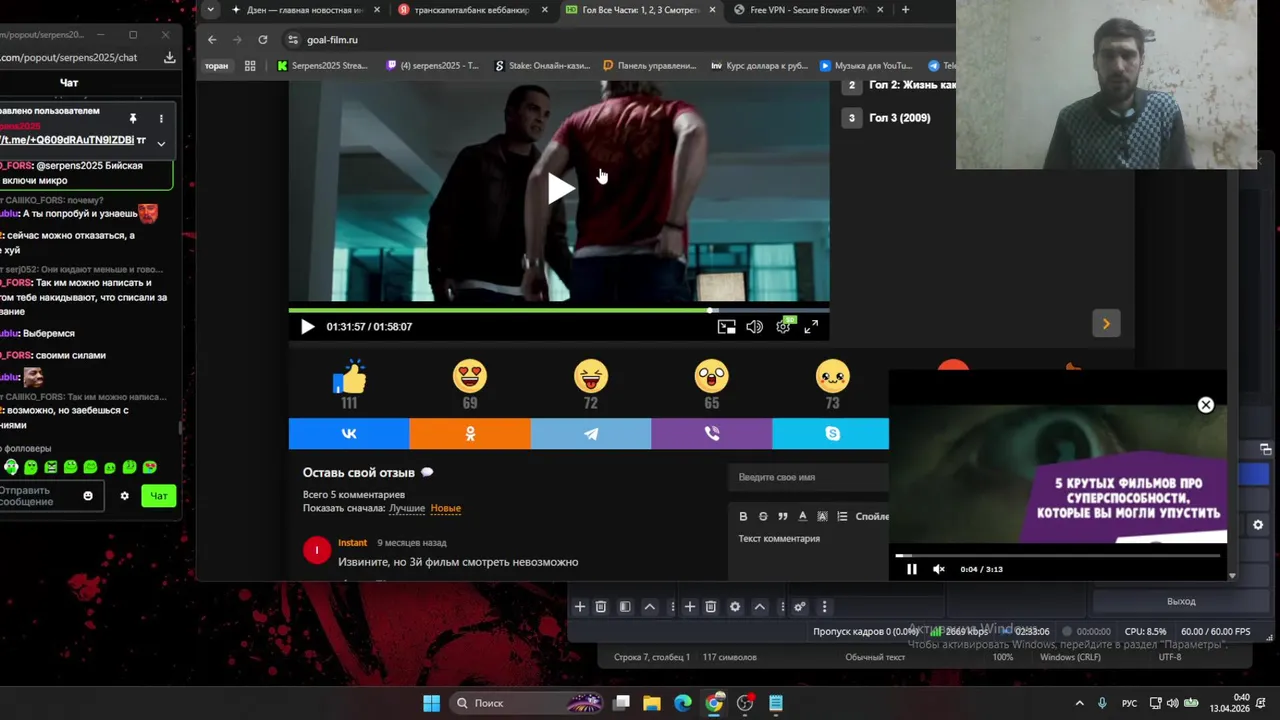1280x720 pixels.
Task: Play the movie with the center play button
Action: click(x=560, y=188)
